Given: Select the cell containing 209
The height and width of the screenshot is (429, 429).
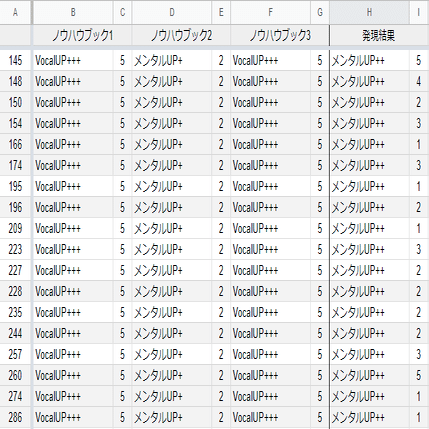Looking at the screenshot, I should [15, 228].
